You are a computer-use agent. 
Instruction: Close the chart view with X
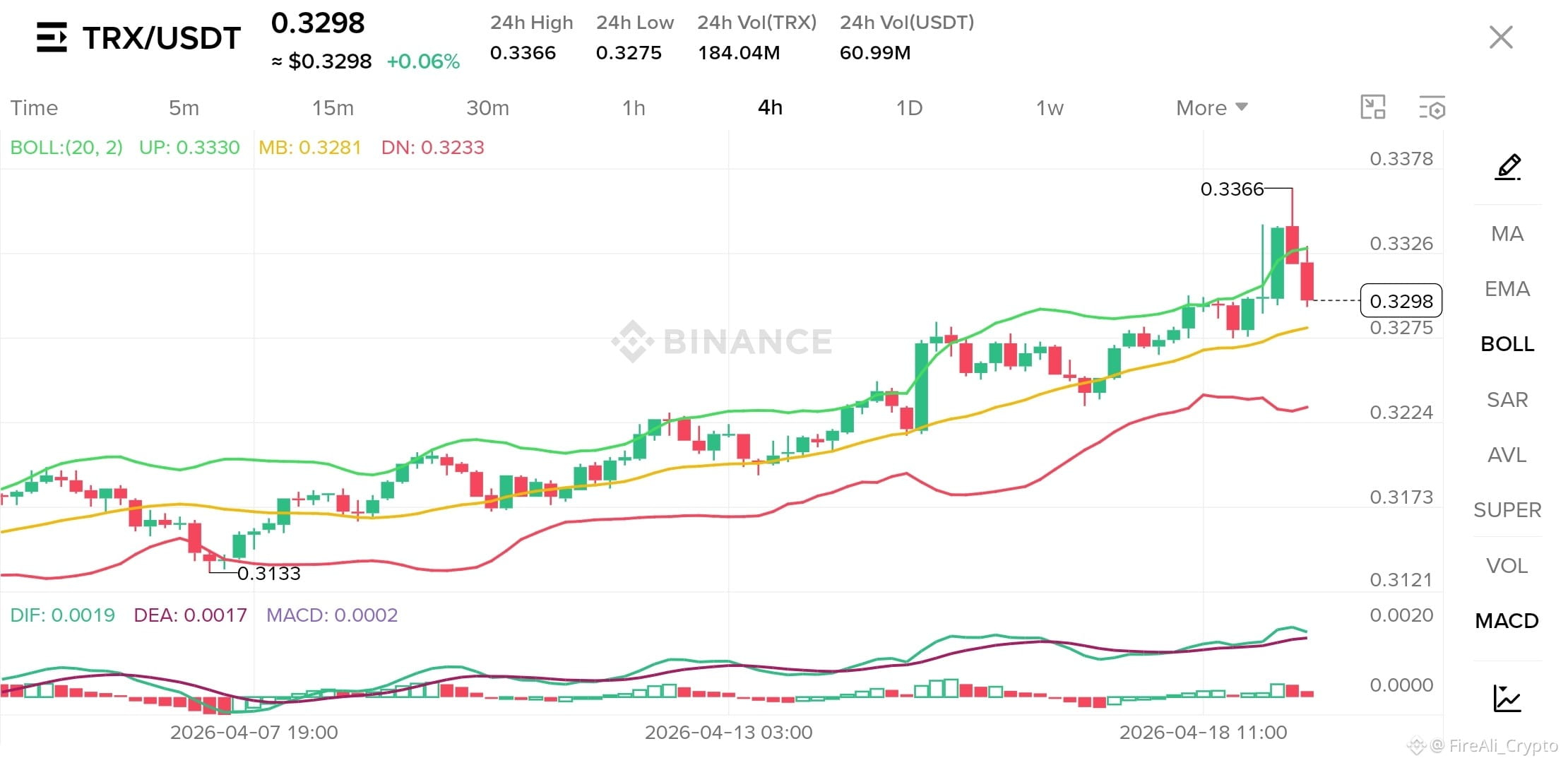(1501, 37)
